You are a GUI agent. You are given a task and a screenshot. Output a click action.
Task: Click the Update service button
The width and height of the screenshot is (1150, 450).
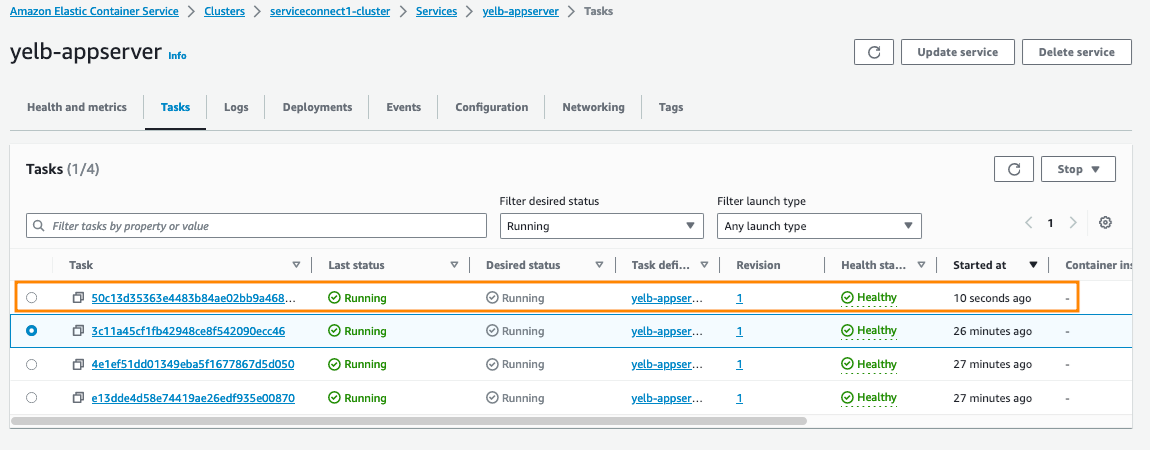coord(957,52)
